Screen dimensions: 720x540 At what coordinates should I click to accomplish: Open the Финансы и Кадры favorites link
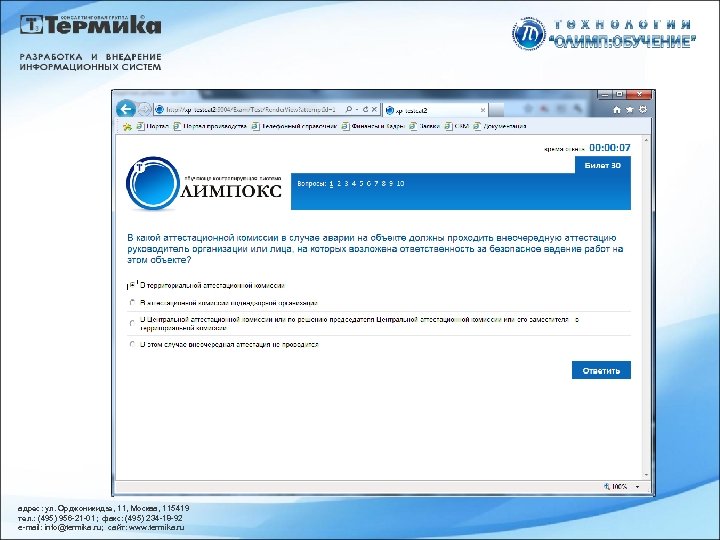coord(373,126)
